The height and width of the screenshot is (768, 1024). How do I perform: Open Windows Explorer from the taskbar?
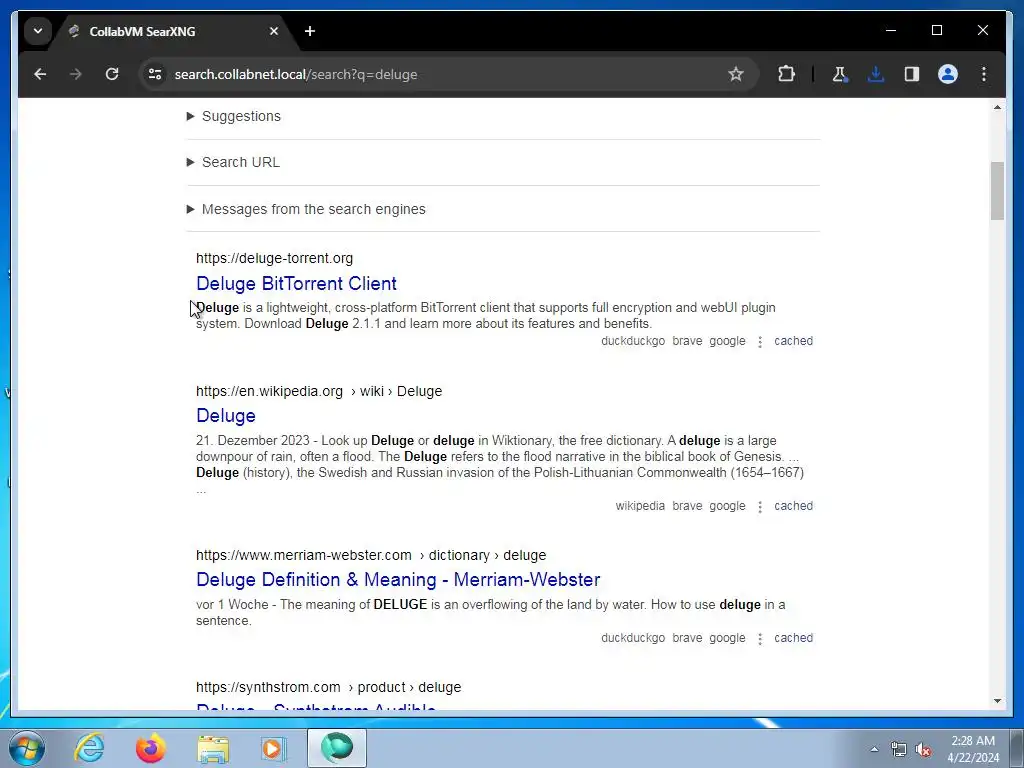(213, 748)
